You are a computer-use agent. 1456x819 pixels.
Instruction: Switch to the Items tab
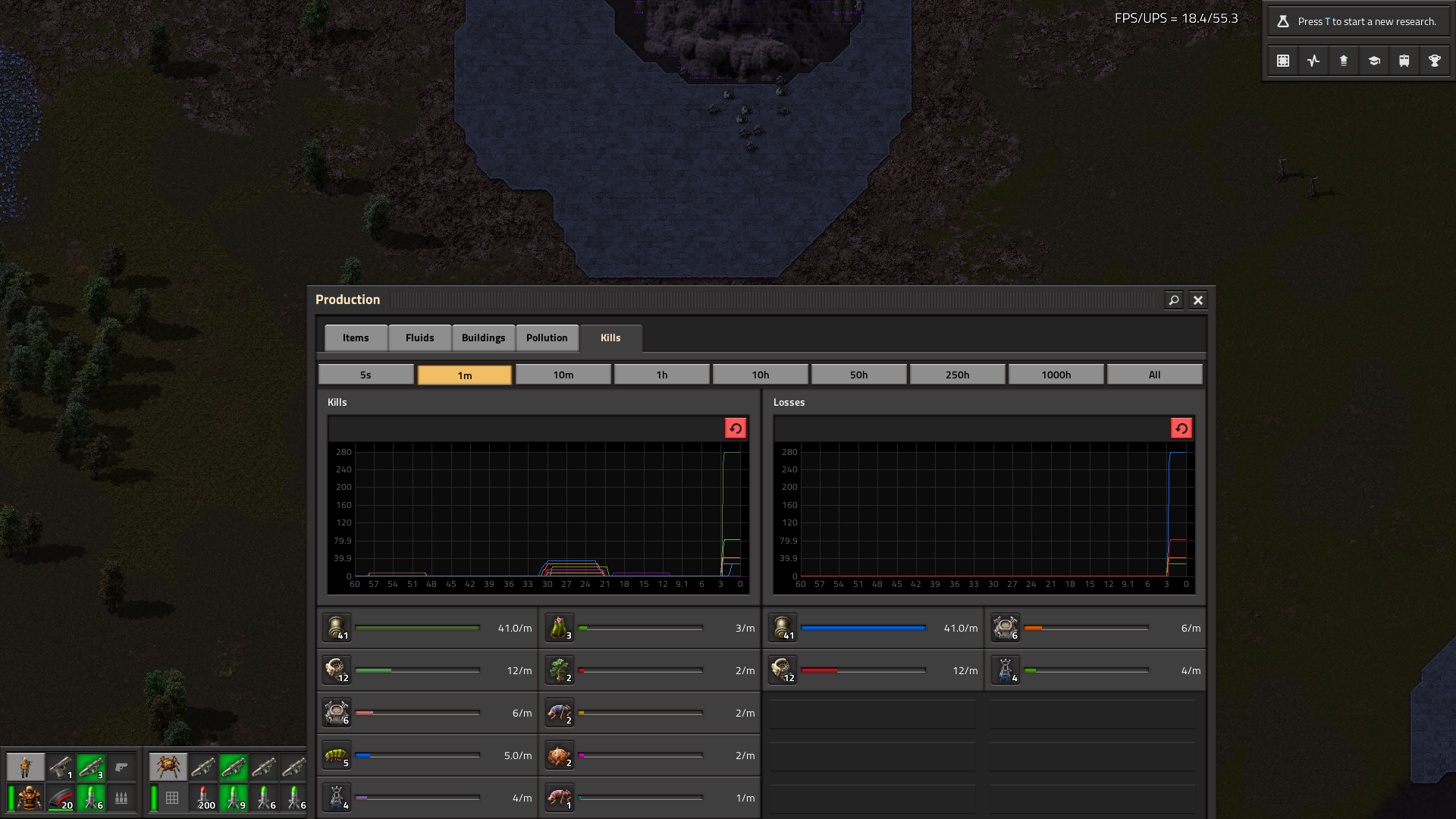click(x=356, y=338)
